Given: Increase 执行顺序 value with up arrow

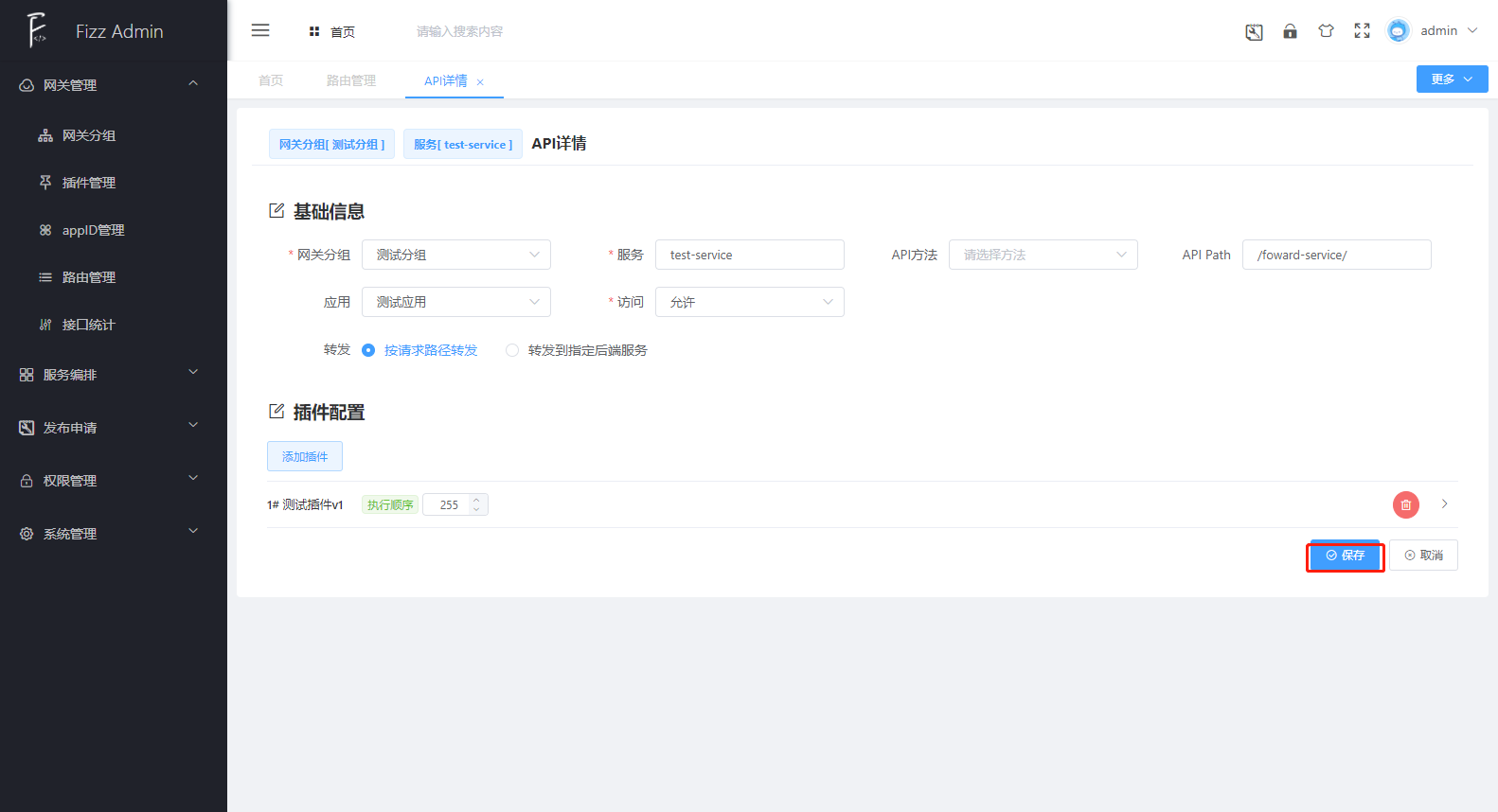Looking at the screenshot, I should 476,499.
